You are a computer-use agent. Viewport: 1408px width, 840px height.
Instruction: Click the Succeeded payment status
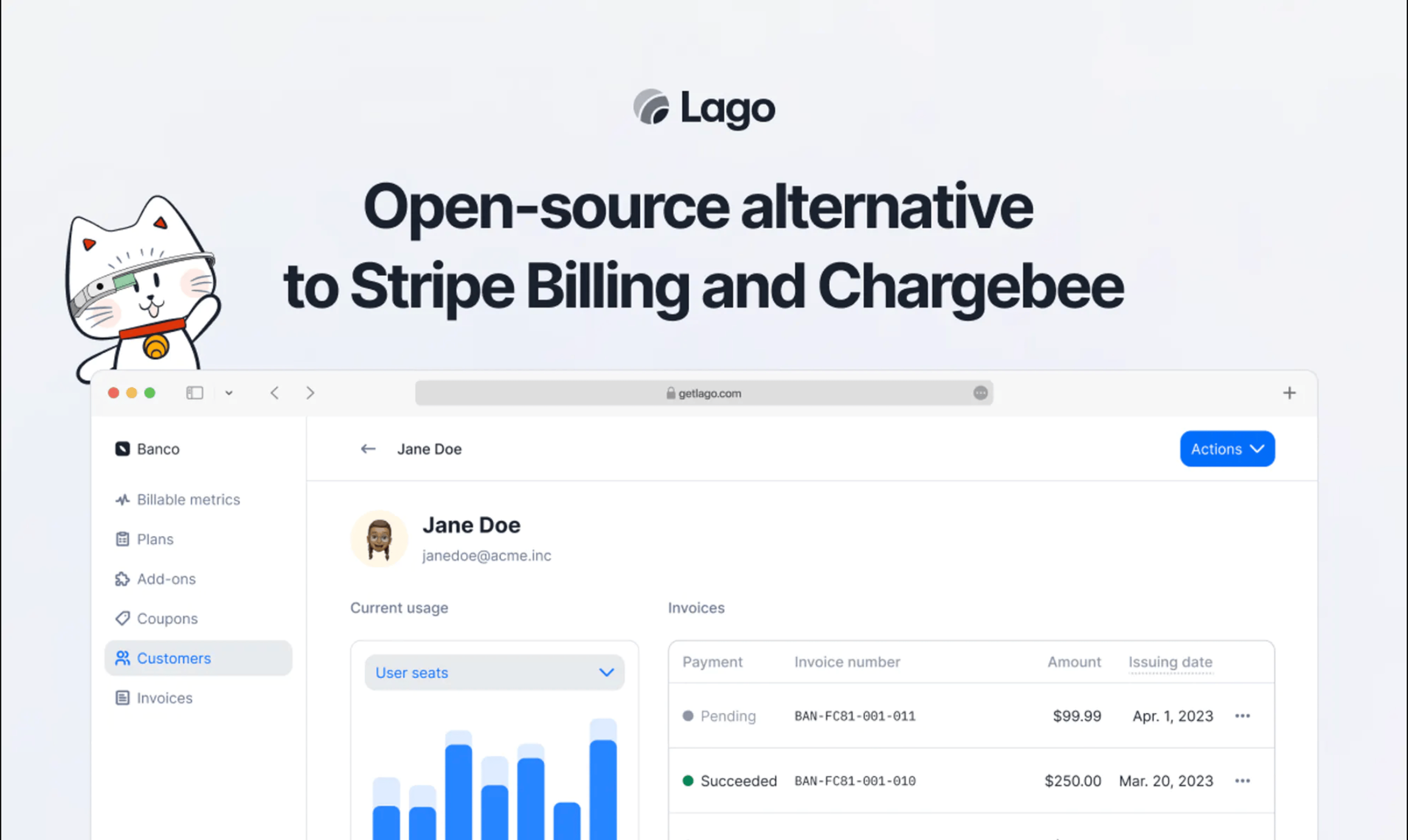click(729, 781)
